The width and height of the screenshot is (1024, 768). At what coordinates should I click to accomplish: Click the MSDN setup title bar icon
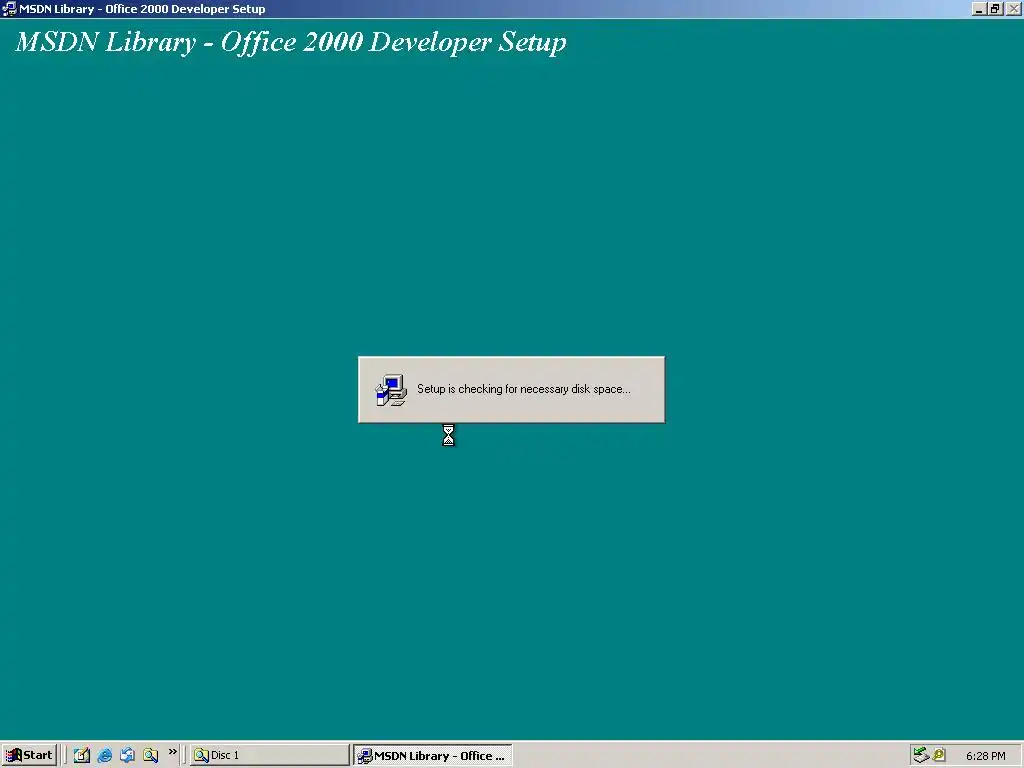coord(9,9)
